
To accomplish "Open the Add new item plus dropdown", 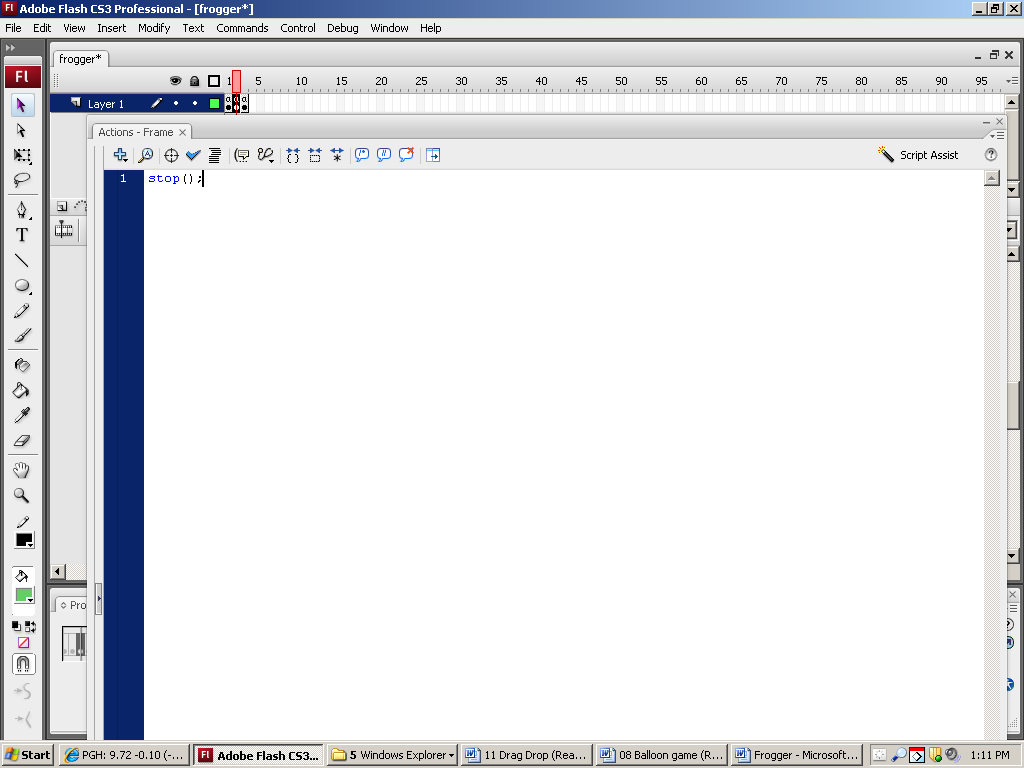I will click(x=120, y=155).
